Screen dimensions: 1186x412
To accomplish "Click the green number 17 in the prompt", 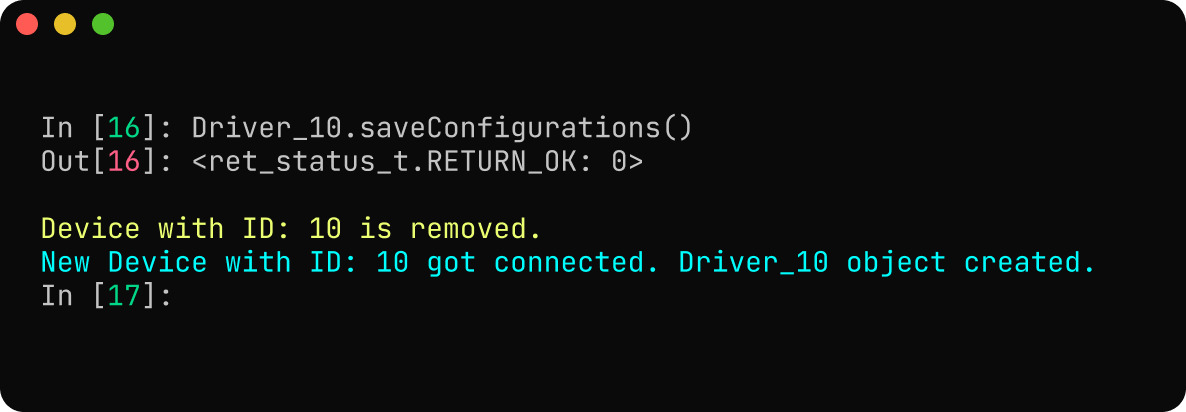I will point(125,295).
